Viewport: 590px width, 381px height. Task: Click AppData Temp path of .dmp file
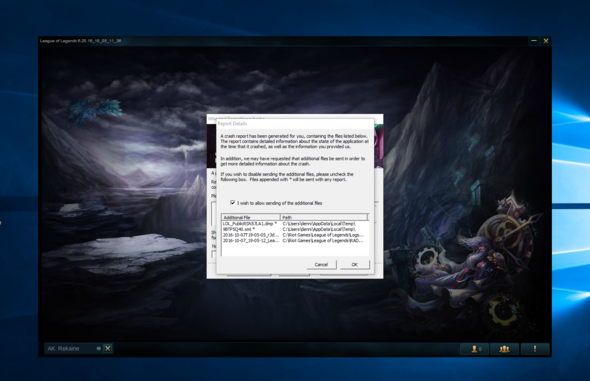(319, 224)
